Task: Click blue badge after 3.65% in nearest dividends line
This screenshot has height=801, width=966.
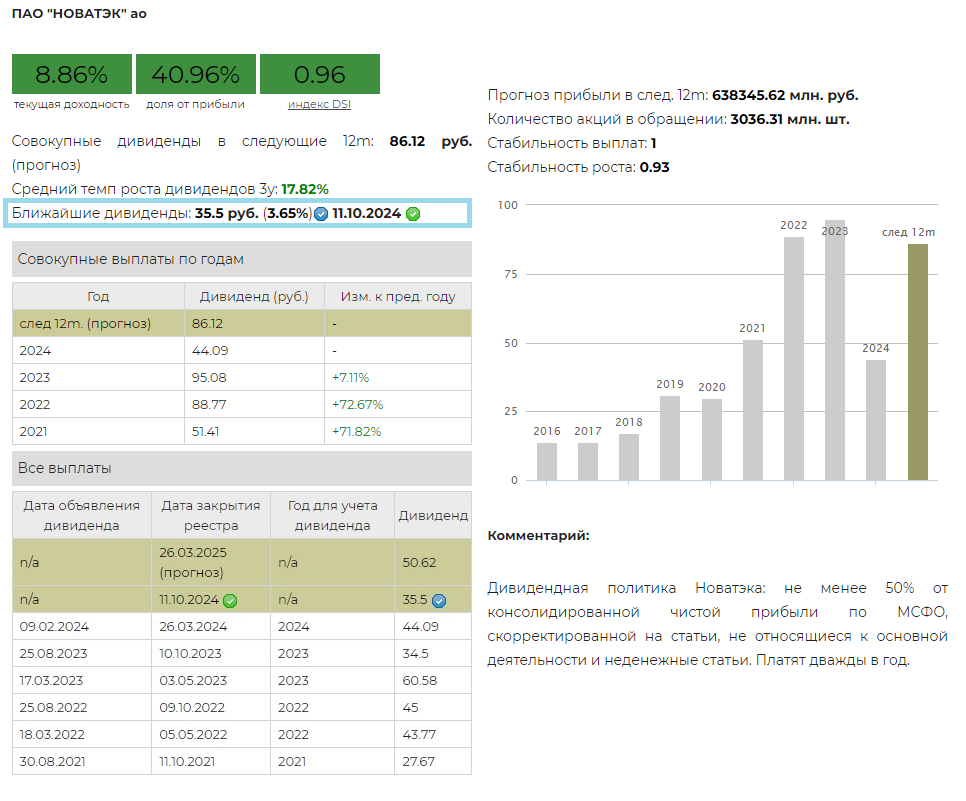Action: click(321, 214)
